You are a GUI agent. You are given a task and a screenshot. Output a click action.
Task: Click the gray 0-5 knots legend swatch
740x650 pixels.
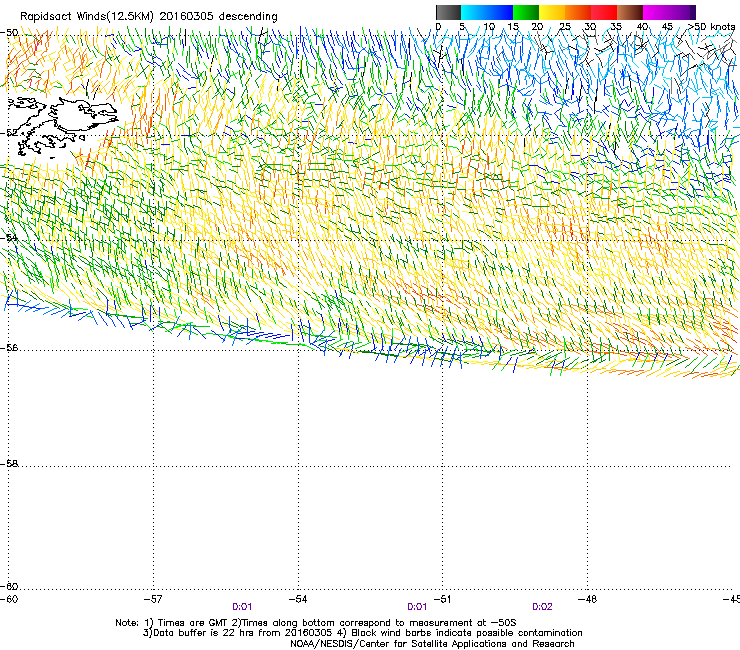(x=449, y=12)
